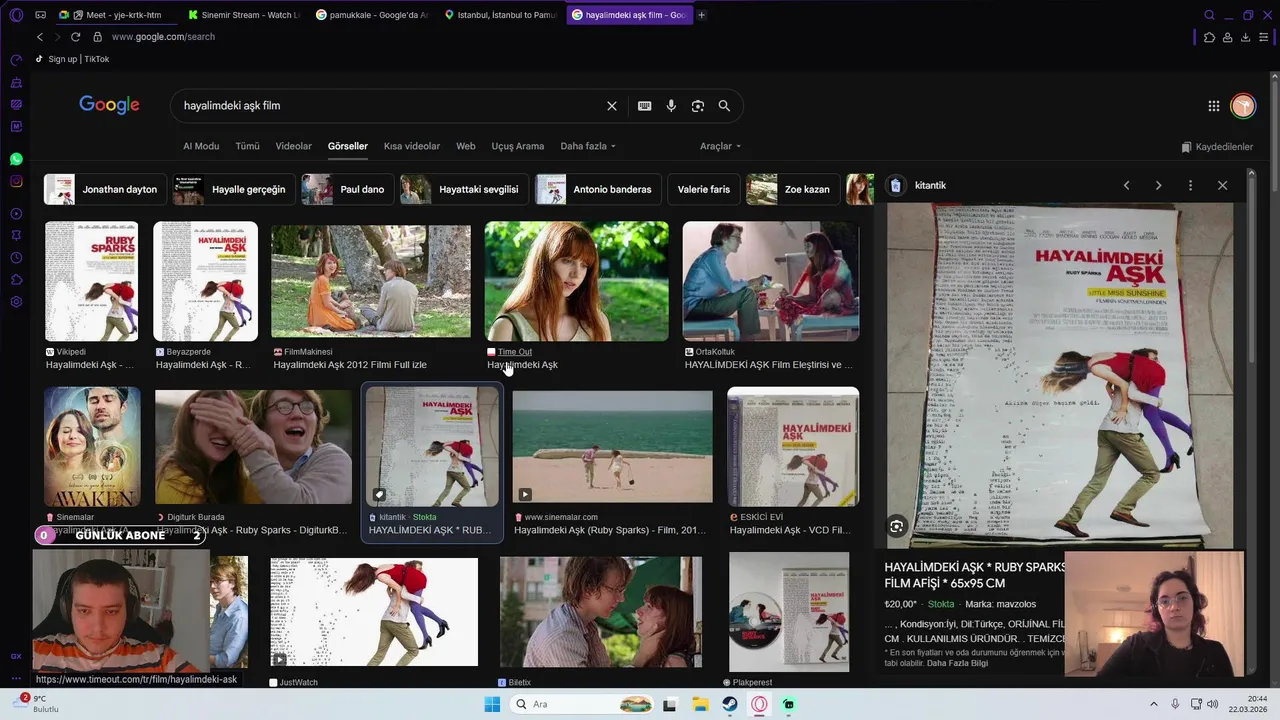Open the ESKİCİ EVİ VCD thumbnail

[x=793, y=447]
